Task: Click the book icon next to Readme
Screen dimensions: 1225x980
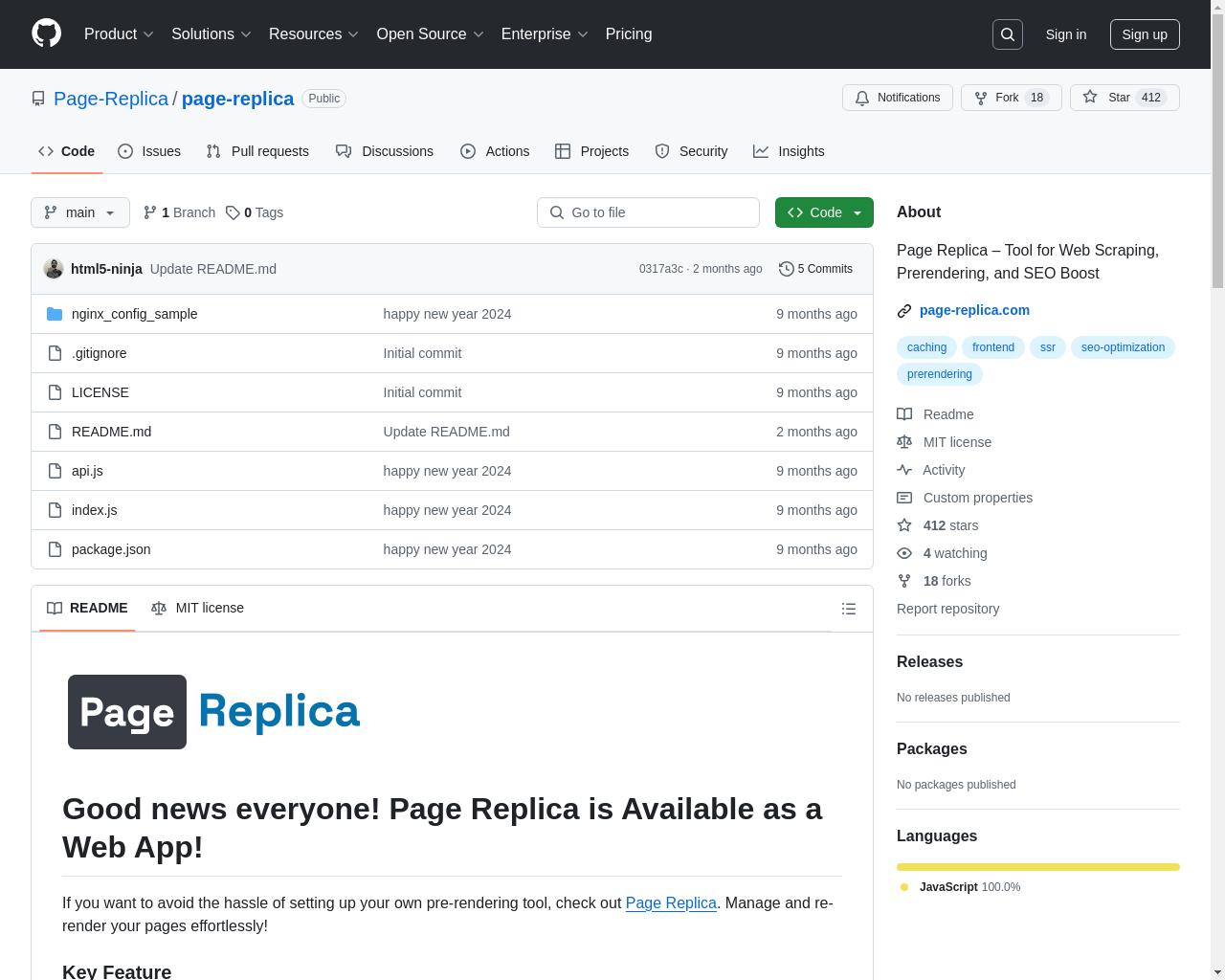Action: pyautogui.click(x=904, y=414)
